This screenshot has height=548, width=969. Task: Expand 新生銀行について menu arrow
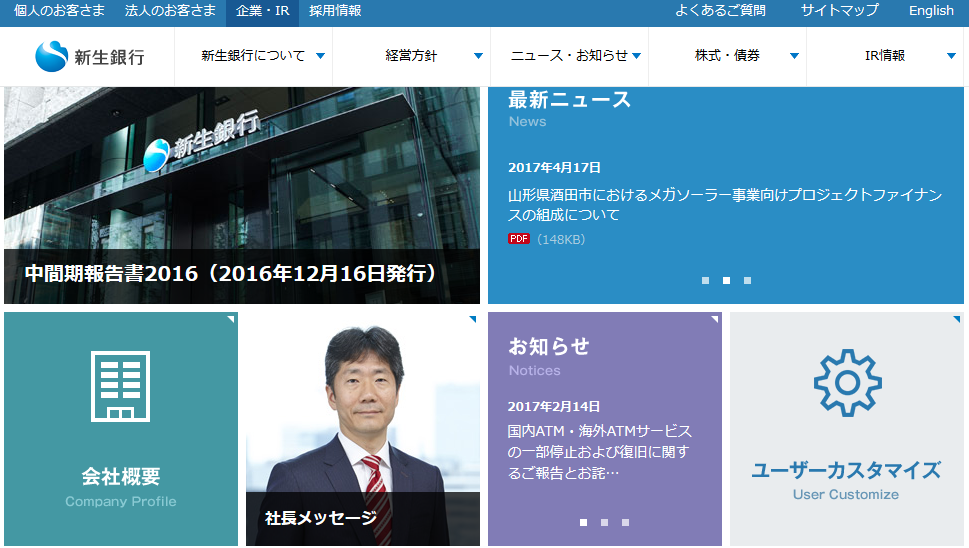pyautogui.click(x=320, y=56)
